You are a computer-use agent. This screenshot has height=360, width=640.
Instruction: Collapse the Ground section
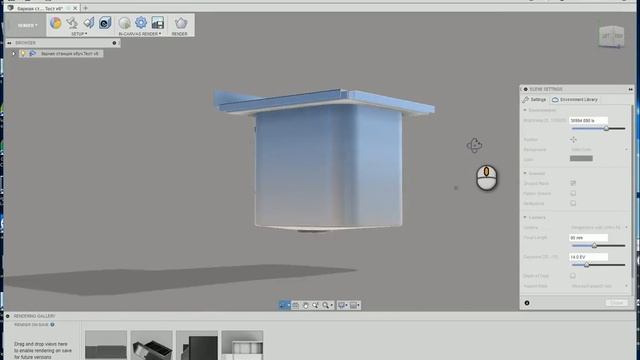coord(525,173)
